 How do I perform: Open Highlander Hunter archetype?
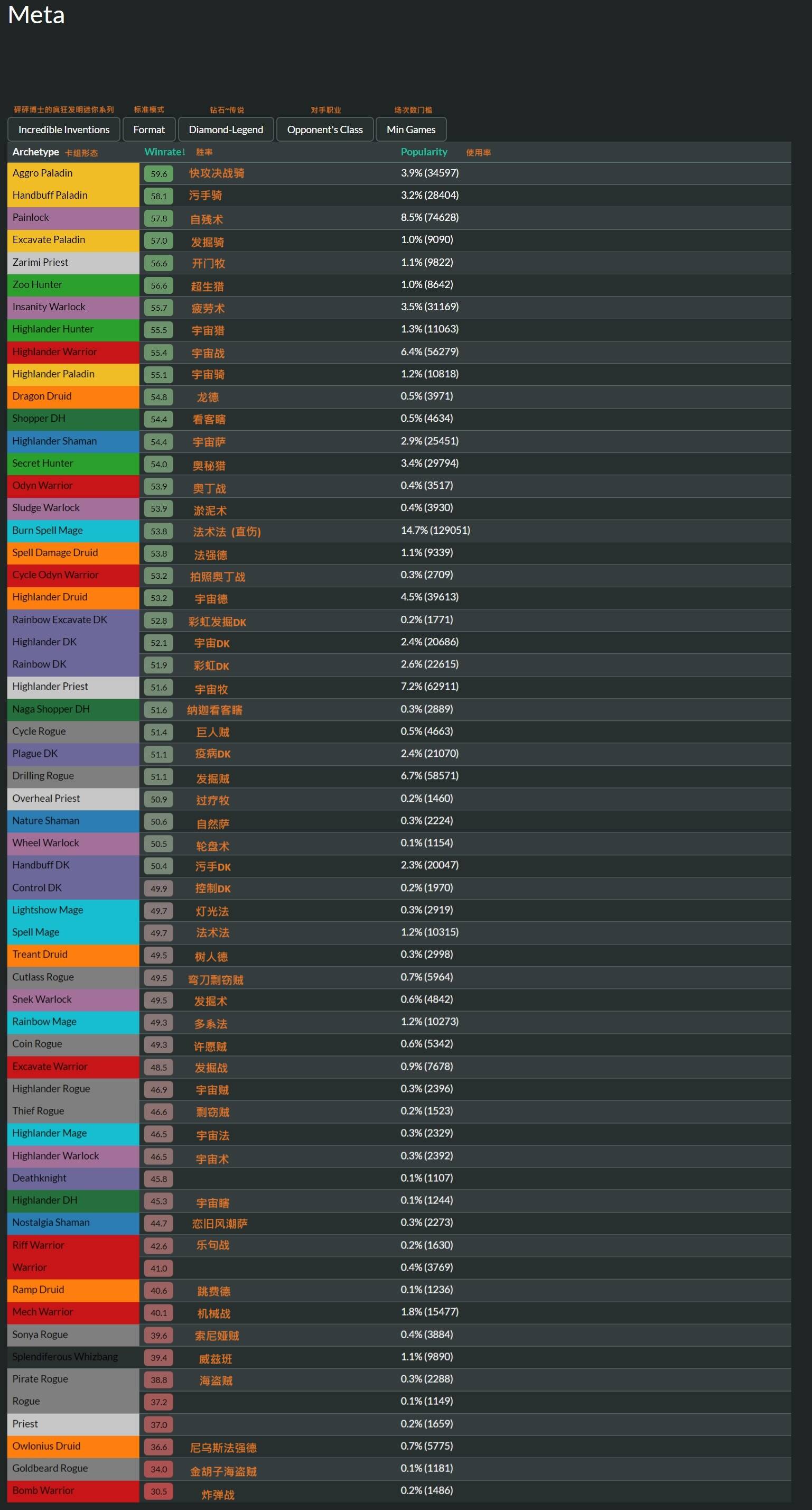[x=73, y=329]
